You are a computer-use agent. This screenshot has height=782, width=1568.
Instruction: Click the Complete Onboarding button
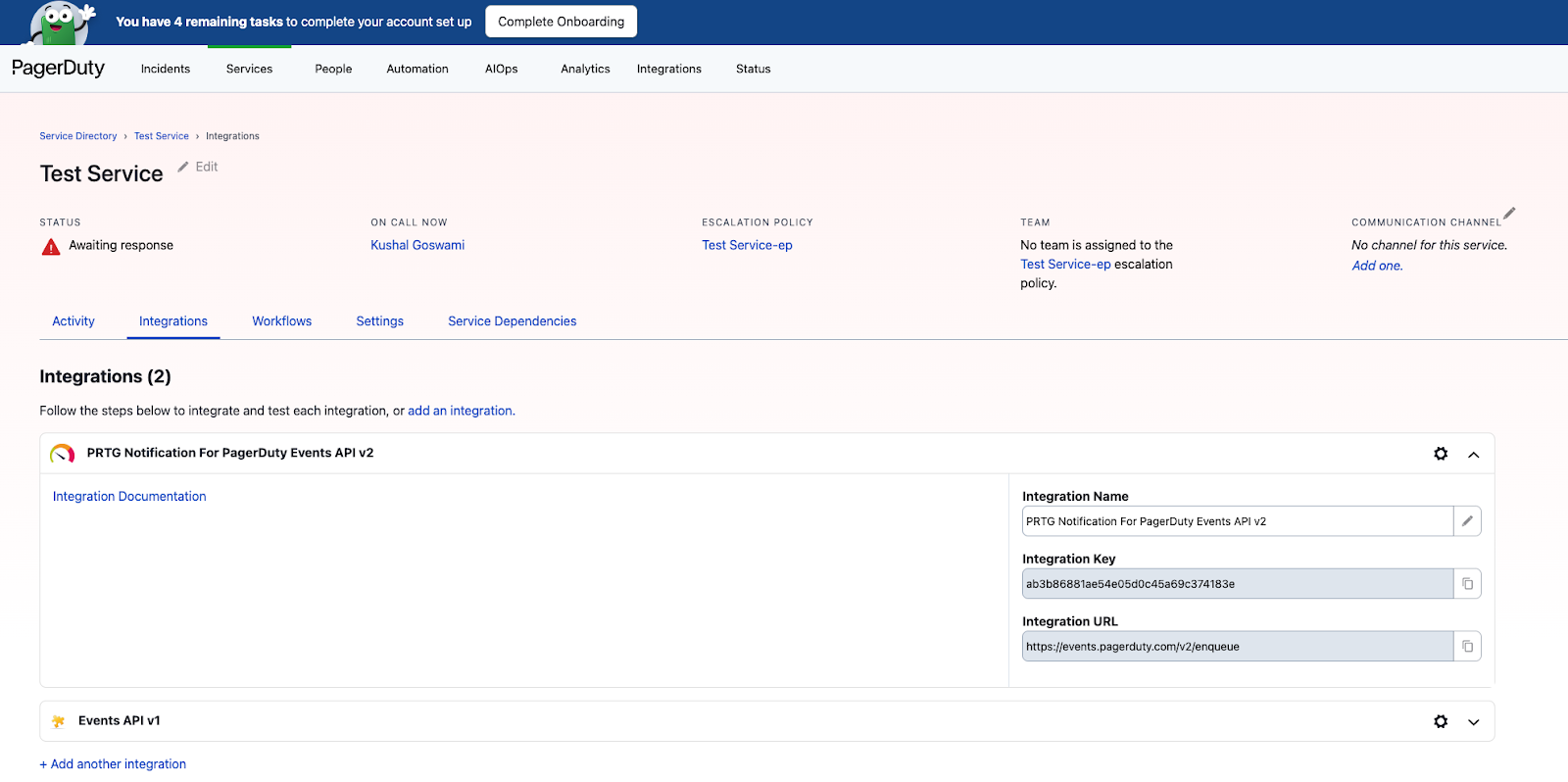(562, 22)
